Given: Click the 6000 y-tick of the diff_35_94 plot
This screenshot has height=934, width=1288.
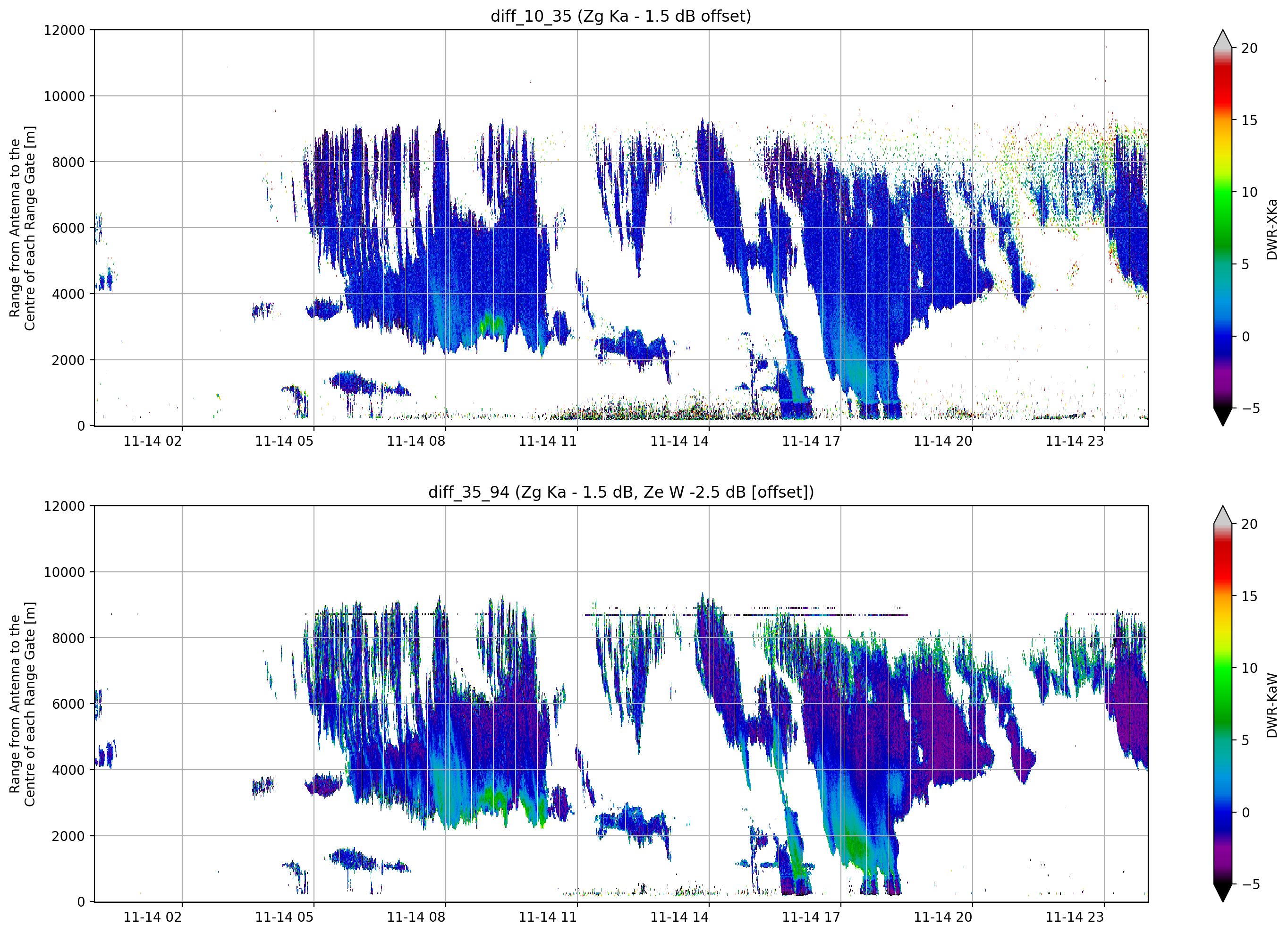Looking at the screenshot, I should 68,705.
